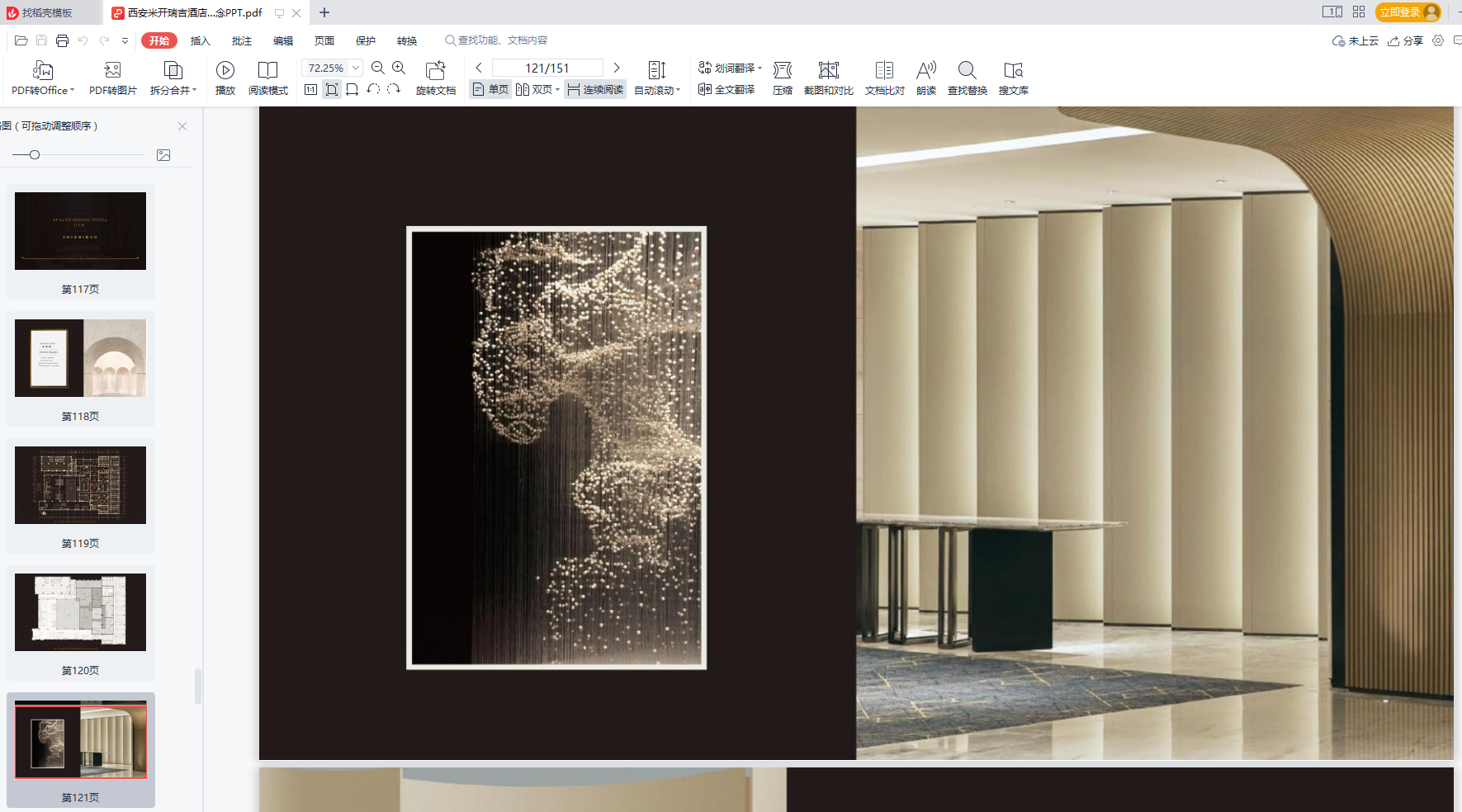Expand the 双页 options arrow
The height and width of the screenshot is (812, 1462).
(558, 89)
